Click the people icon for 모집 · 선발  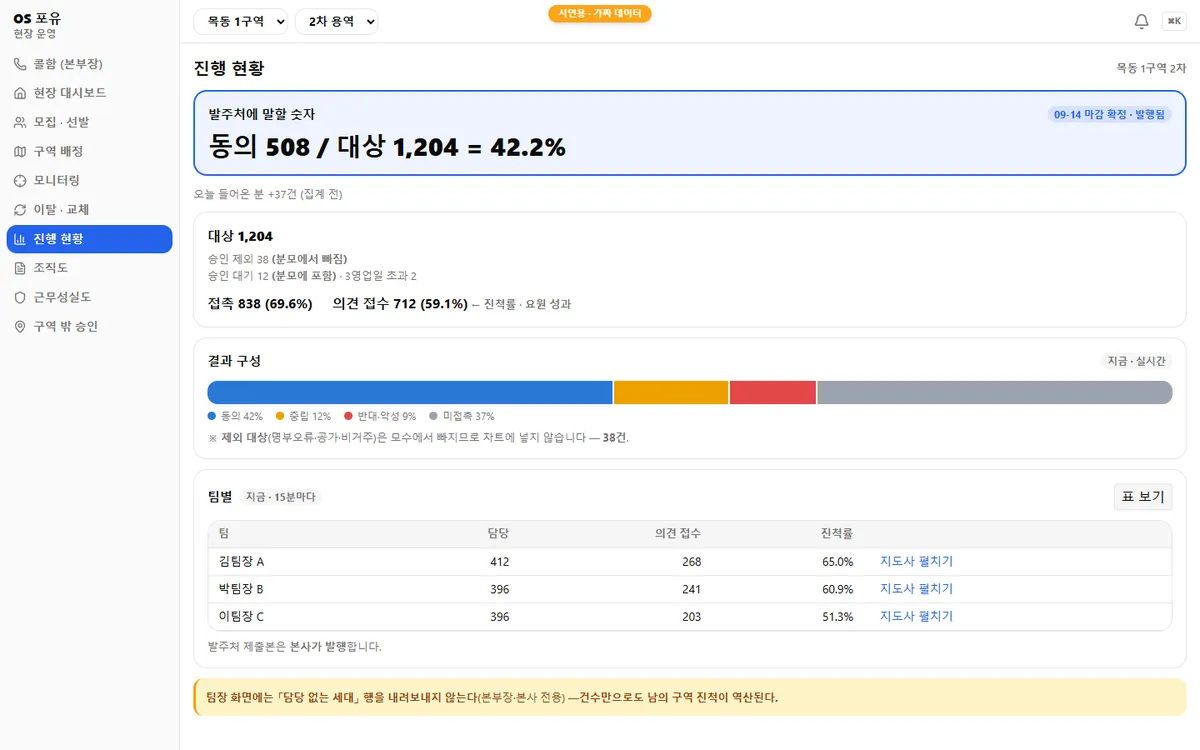coord(20,122)
